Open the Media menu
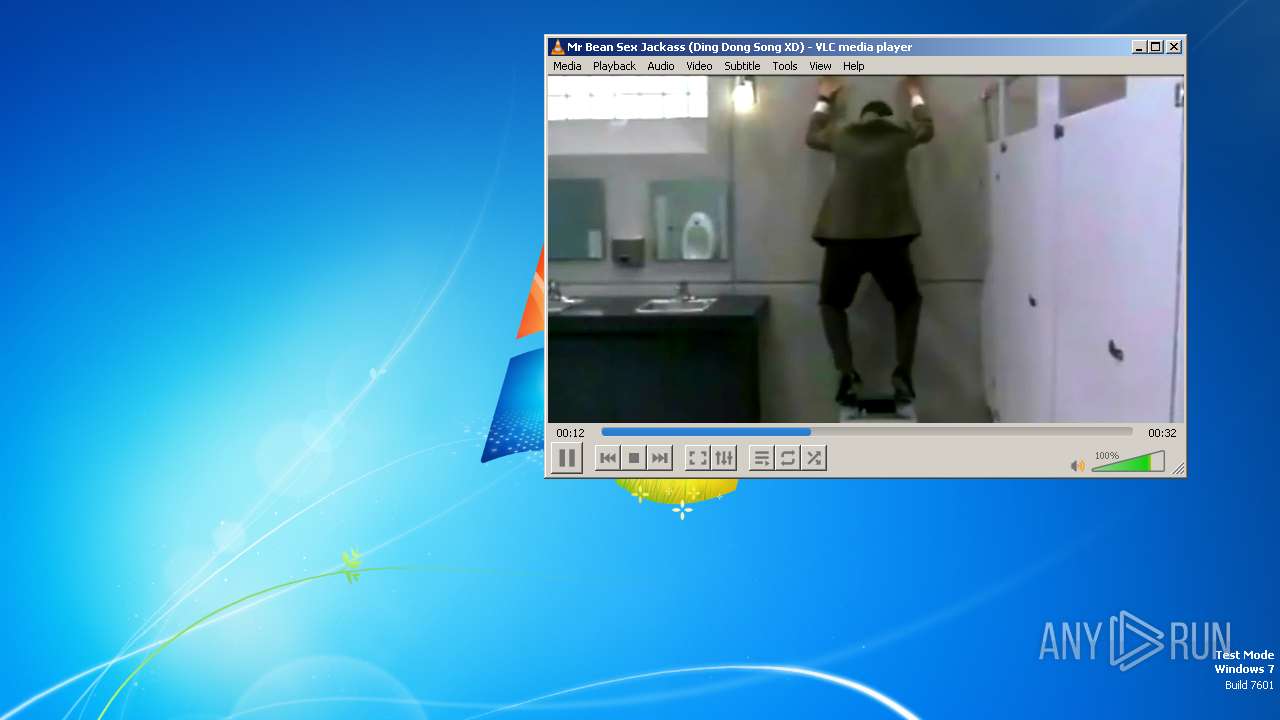Screen dimensions: 1280x720 coord(567,66)
